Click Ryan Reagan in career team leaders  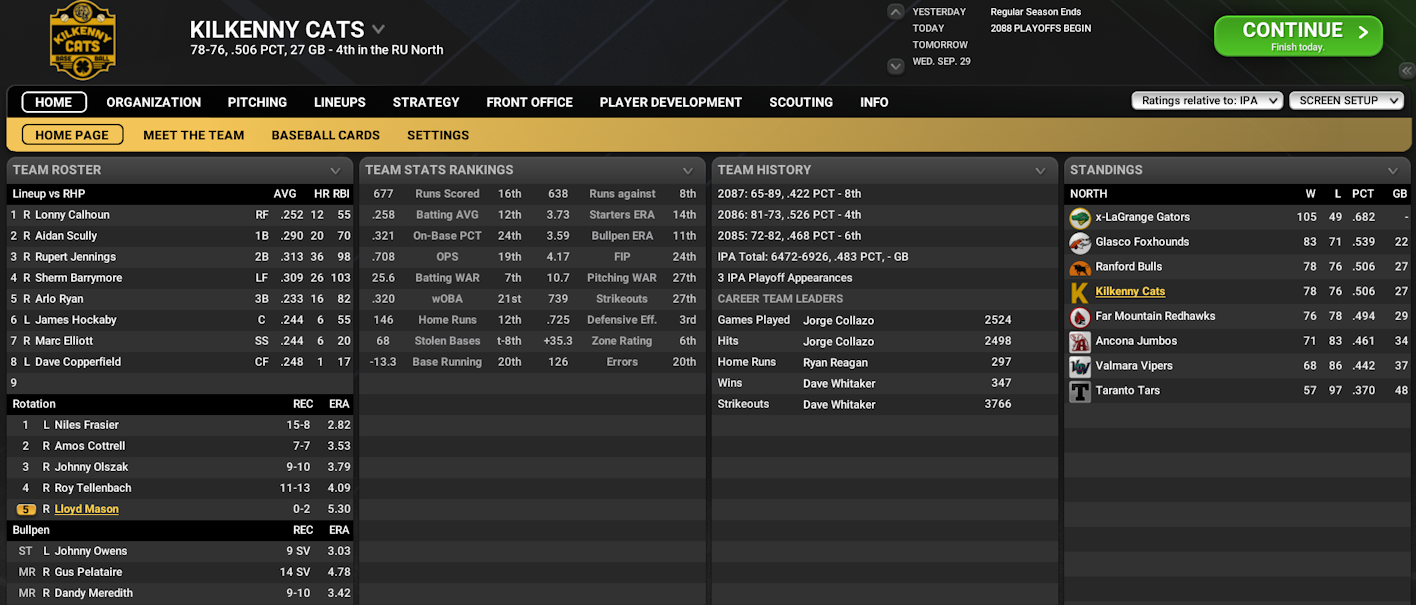coord(835,363)
